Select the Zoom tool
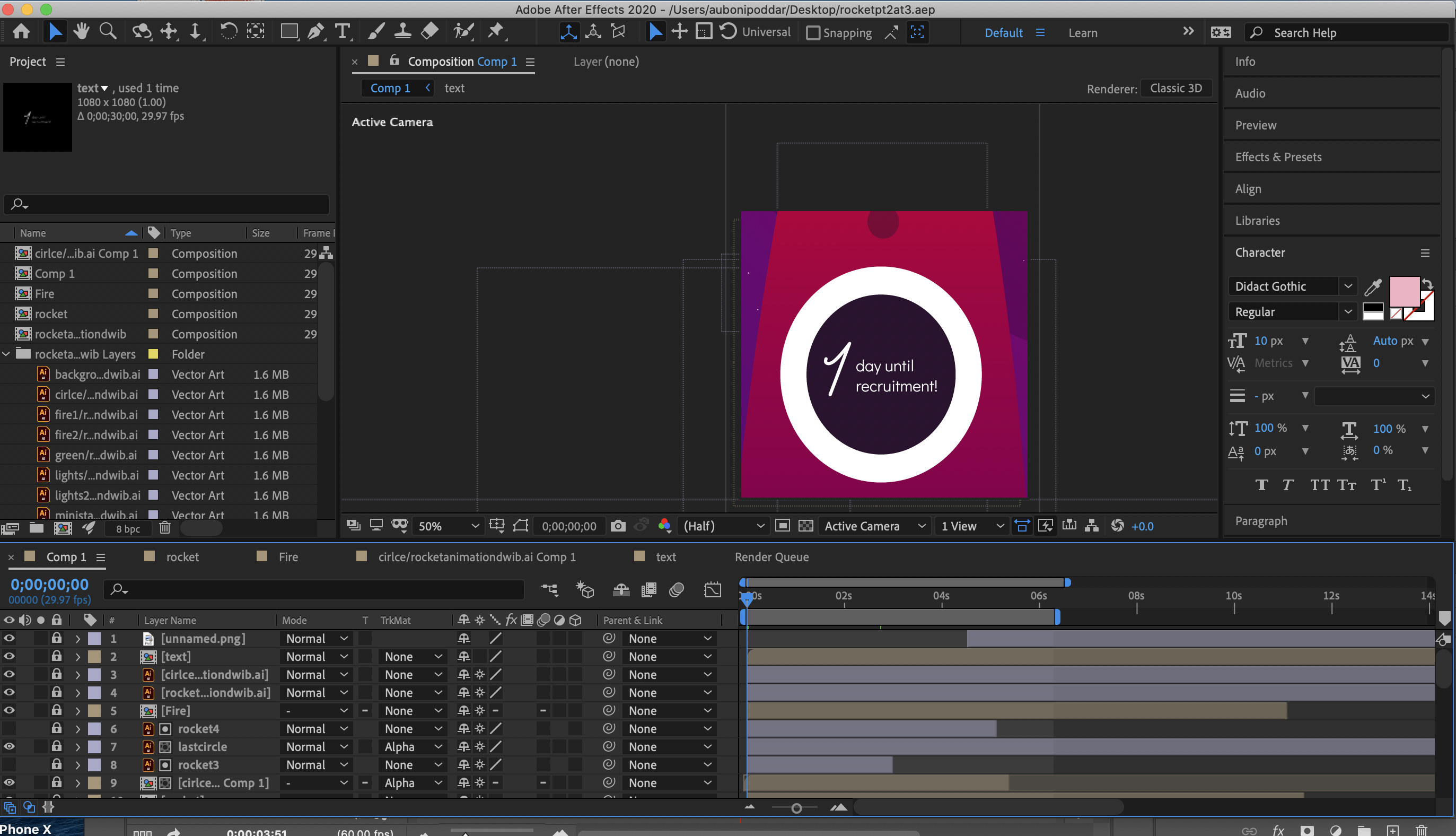 [x=107, y=32]
